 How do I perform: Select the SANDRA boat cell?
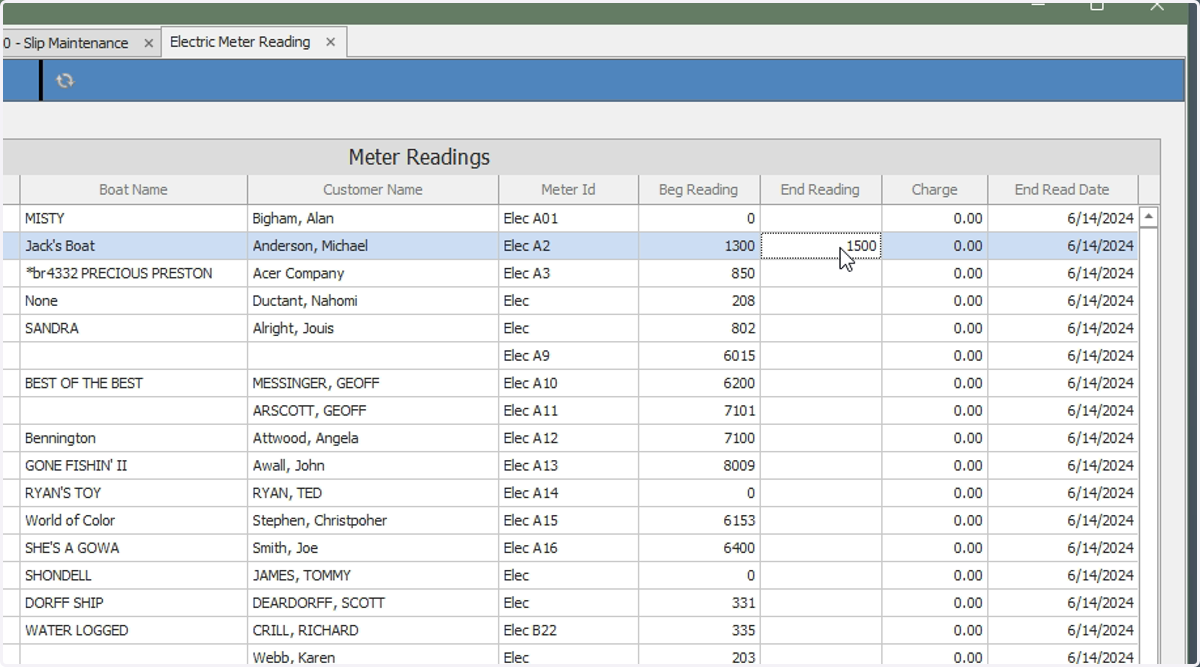pyautogui.click(x=133, y=328)
